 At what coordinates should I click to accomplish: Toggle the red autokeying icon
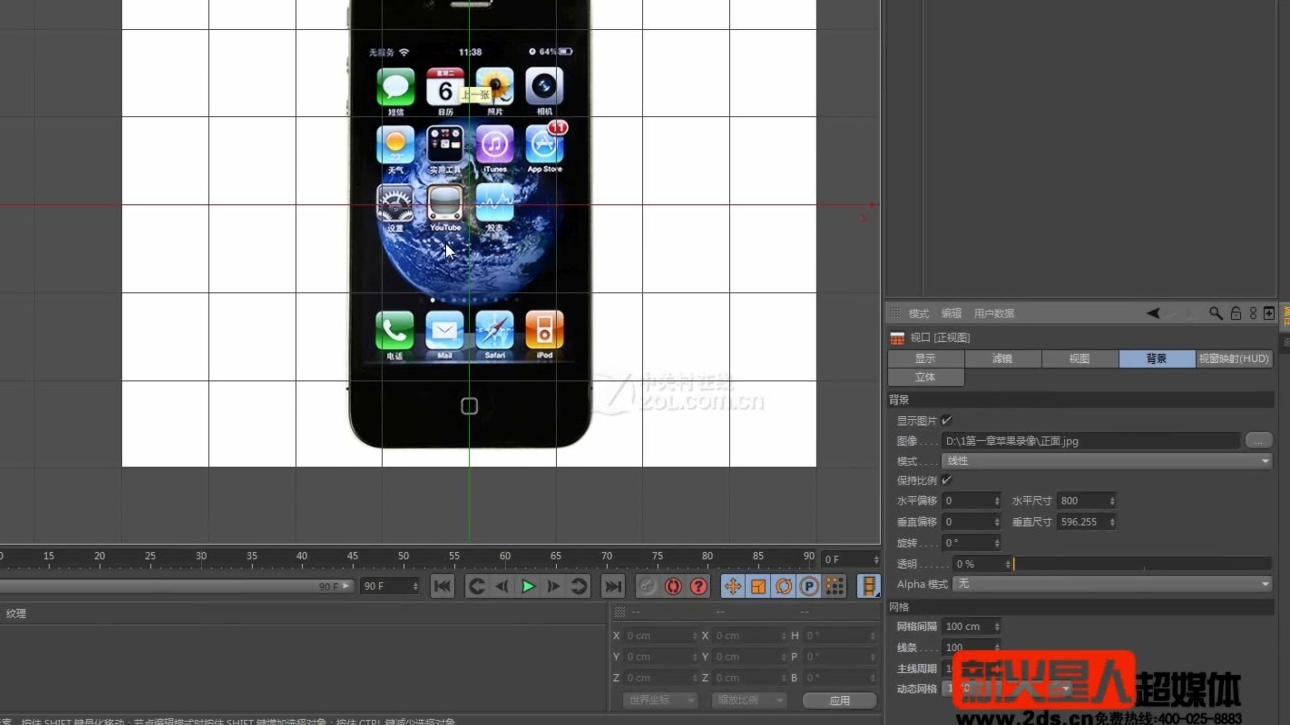tap(673, 587)
